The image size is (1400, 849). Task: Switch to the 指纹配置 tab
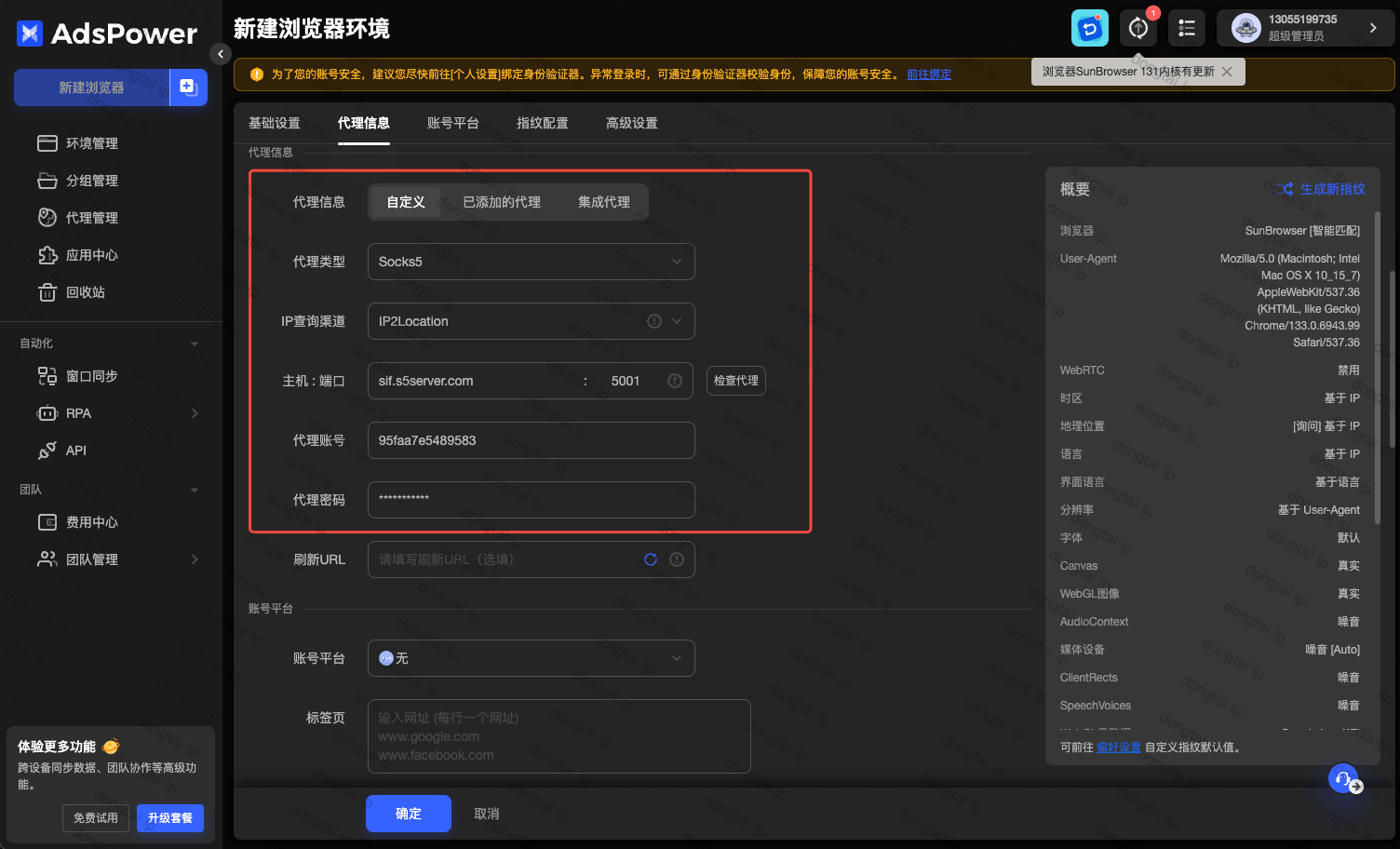[543, 123]
